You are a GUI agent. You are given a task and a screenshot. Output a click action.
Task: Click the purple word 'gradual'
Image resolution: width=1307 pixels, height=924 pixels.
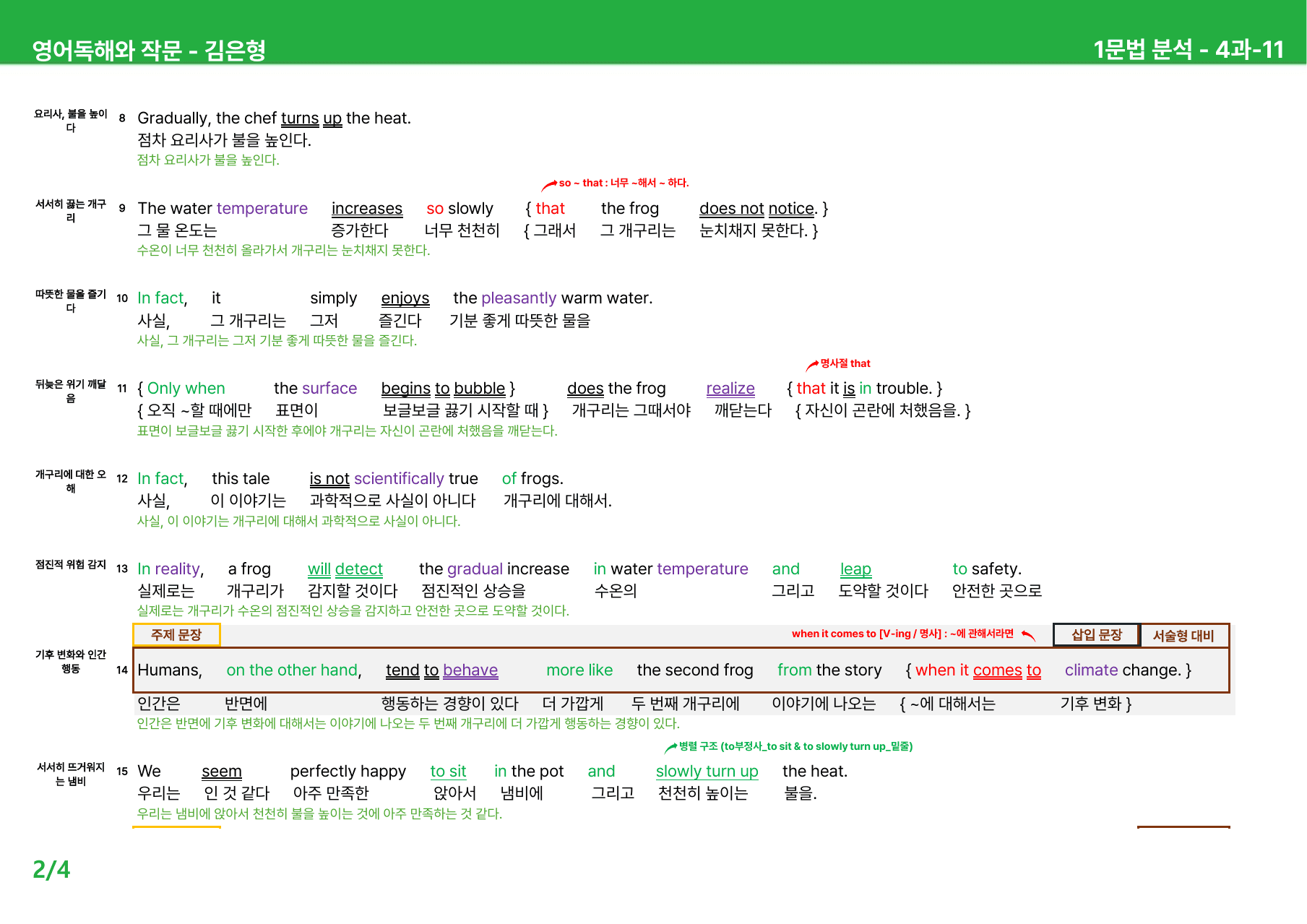click(x=475, y=569)
